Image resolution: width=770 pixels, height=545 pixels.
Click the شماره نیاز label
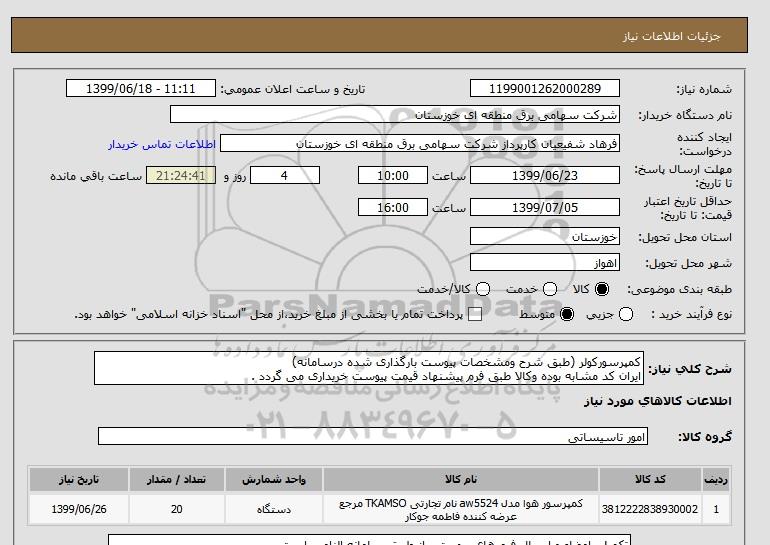pos(704,89)
